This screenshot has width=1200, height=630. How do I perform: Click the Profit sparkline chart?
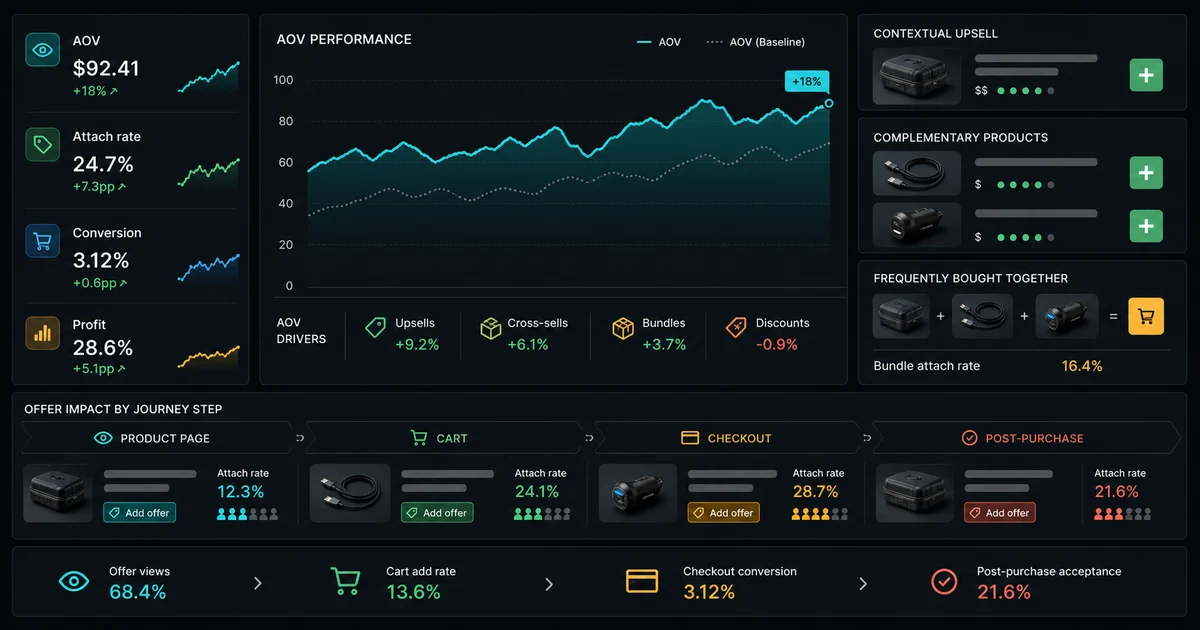tap(209, 357)
